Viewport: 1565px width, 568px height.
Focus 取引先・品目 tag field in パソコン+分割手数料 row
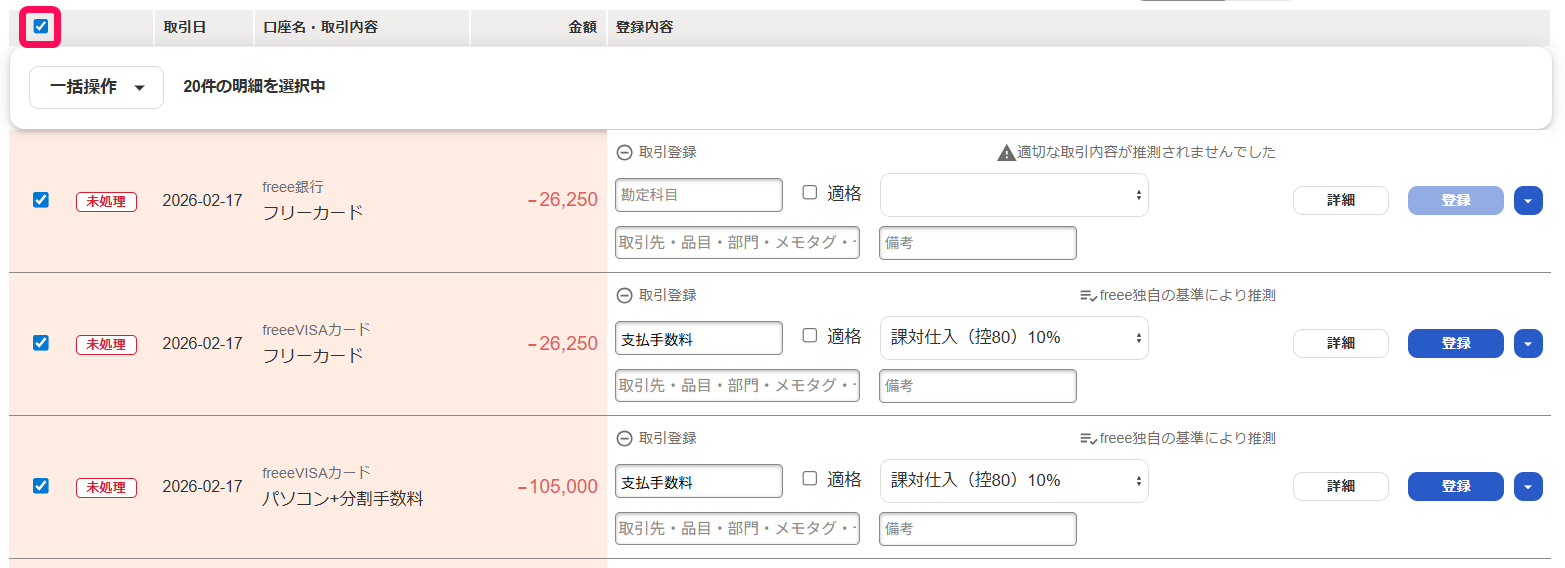(x=737, y=529)
